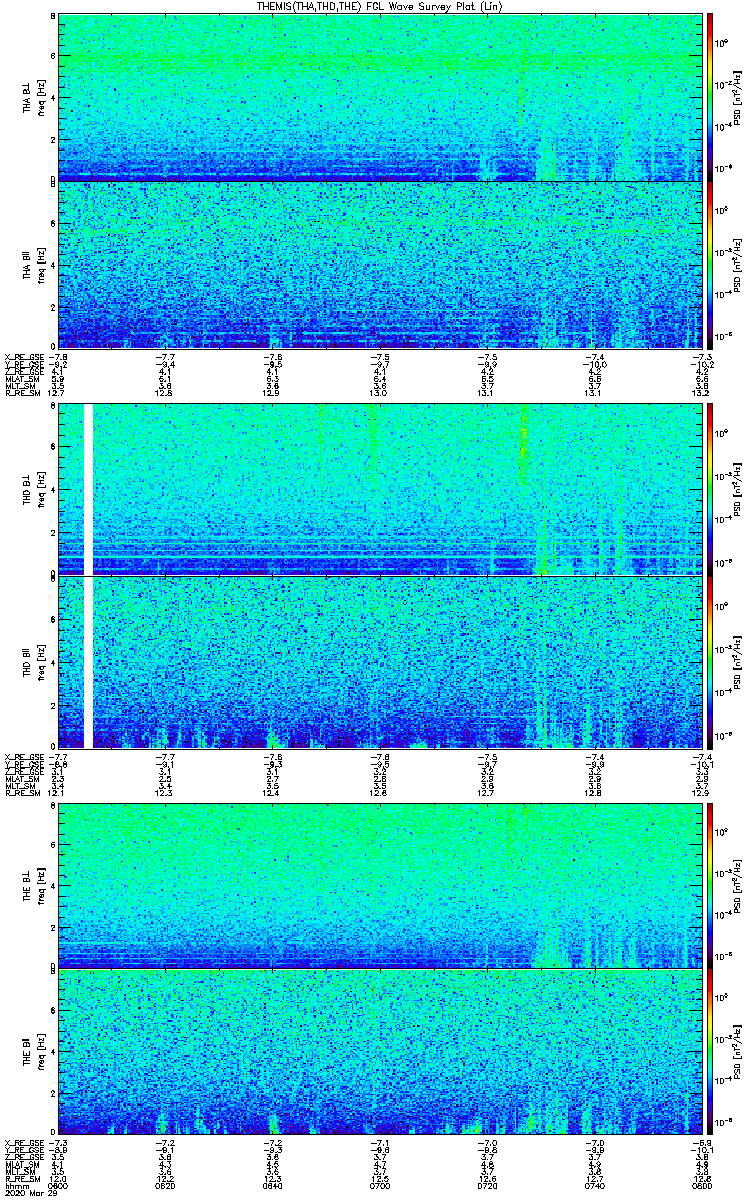Click the "THA B∥ freq [Hz]" axis label
Viewport: 750px width, 1200px height.
pyautogui.click(x=32, y=265)
